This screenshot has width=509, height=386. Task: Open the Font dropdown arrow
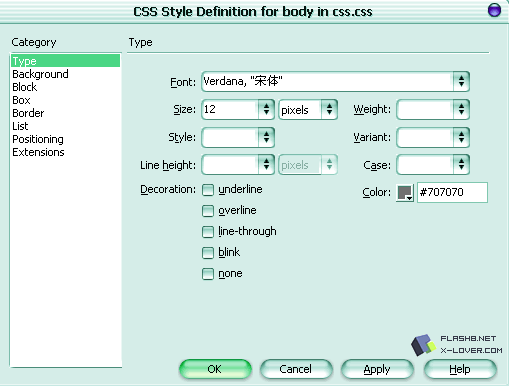click(x=461, y=81)
